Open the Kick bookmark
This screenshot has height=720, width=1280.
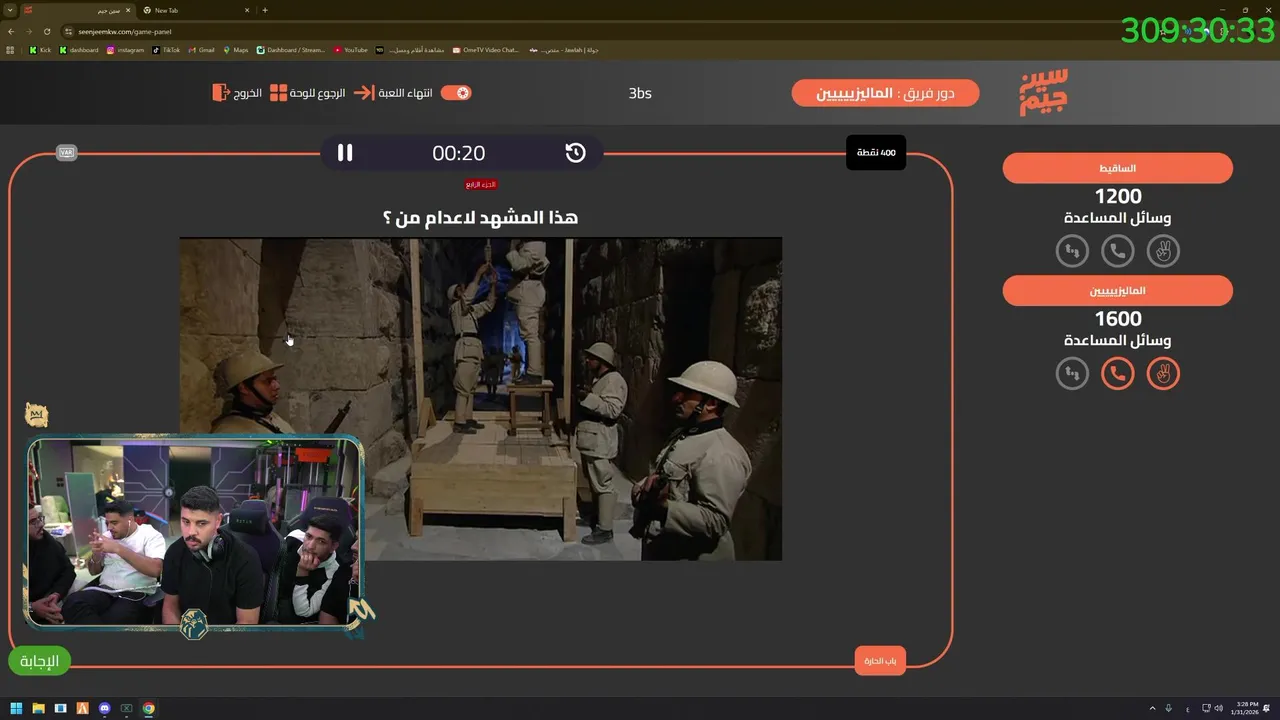(x=40, y=50)
